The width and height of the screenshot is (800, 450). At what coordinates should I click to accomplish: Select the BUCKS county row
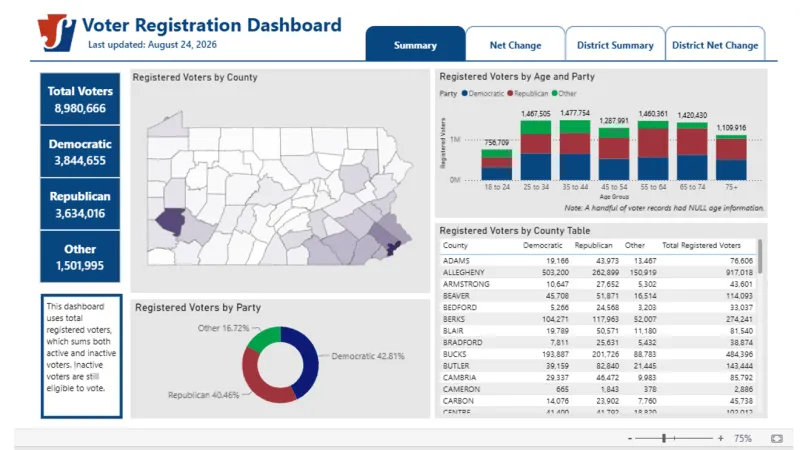[x=598, y=354]
